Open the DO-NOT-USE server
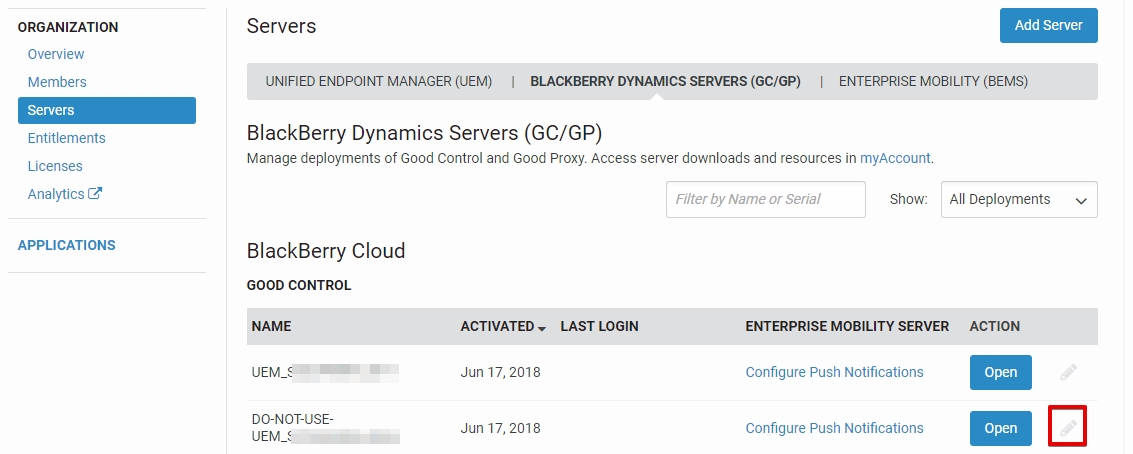This screenshot has width=1133, height=454. (1000, 428)
